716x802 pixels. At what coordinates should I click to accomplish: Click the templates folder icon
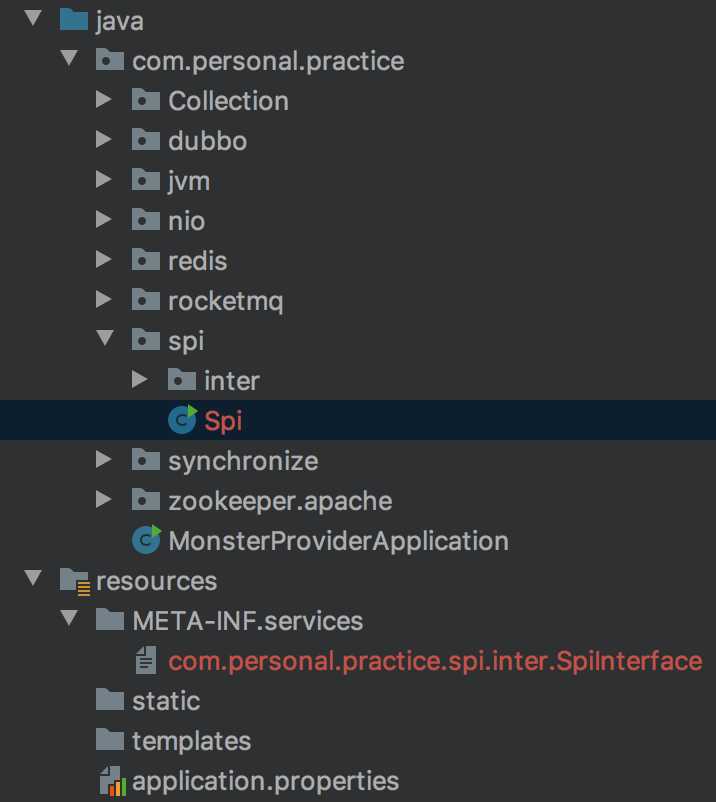click(x=110, y=740)
